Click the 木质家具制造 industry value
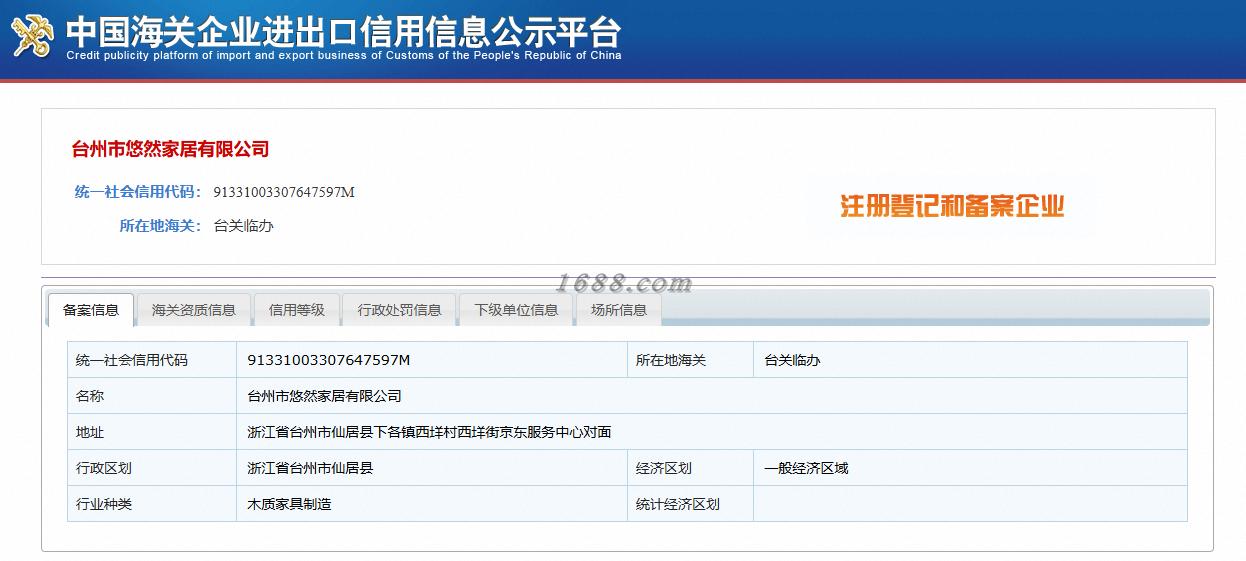The width and height of the screenshot is (1246, 561). (x=289, y=504)
